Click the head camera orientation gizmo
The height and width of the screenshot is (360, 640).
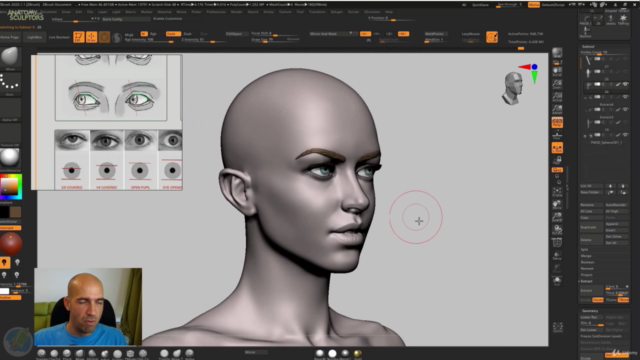click(513, 88)
